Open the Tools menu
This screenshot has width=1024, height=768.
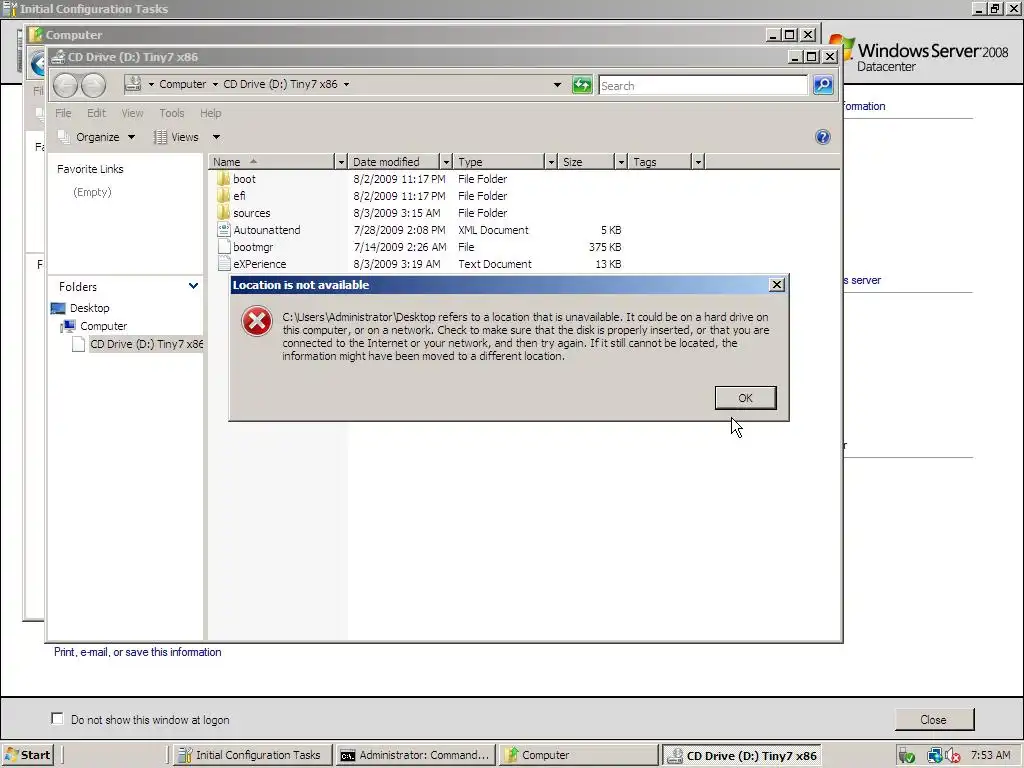172,113
